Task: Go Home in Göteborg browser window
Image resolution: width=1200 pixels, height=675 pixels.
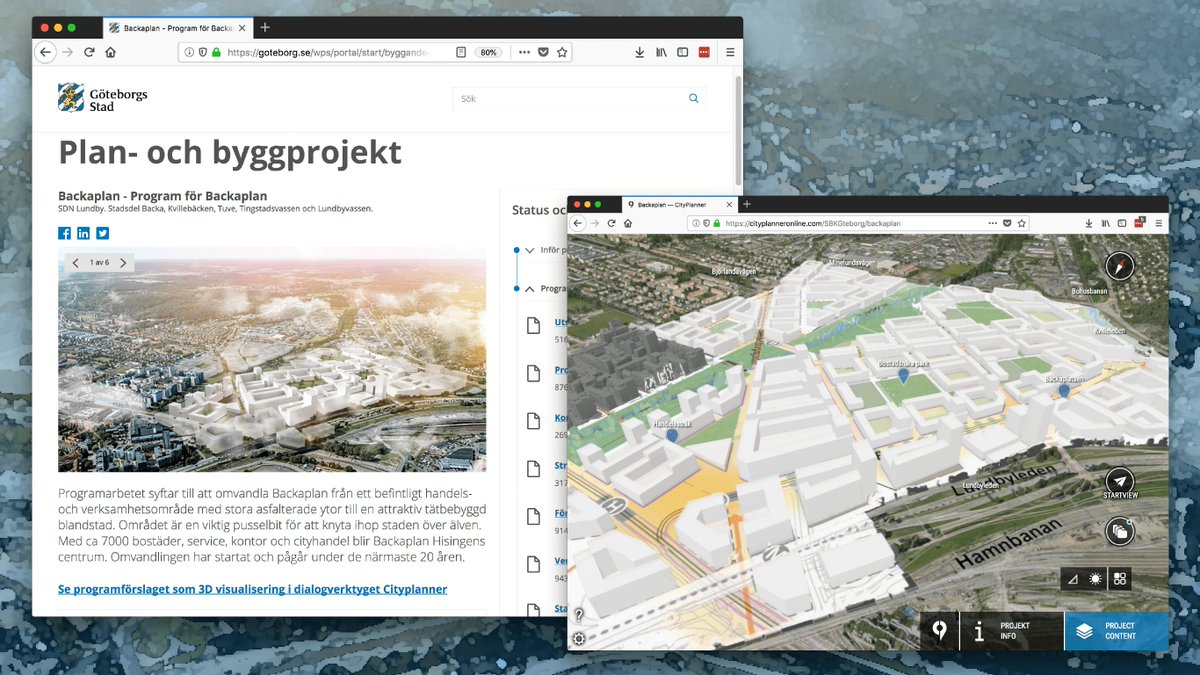Action: pos(110,52)
